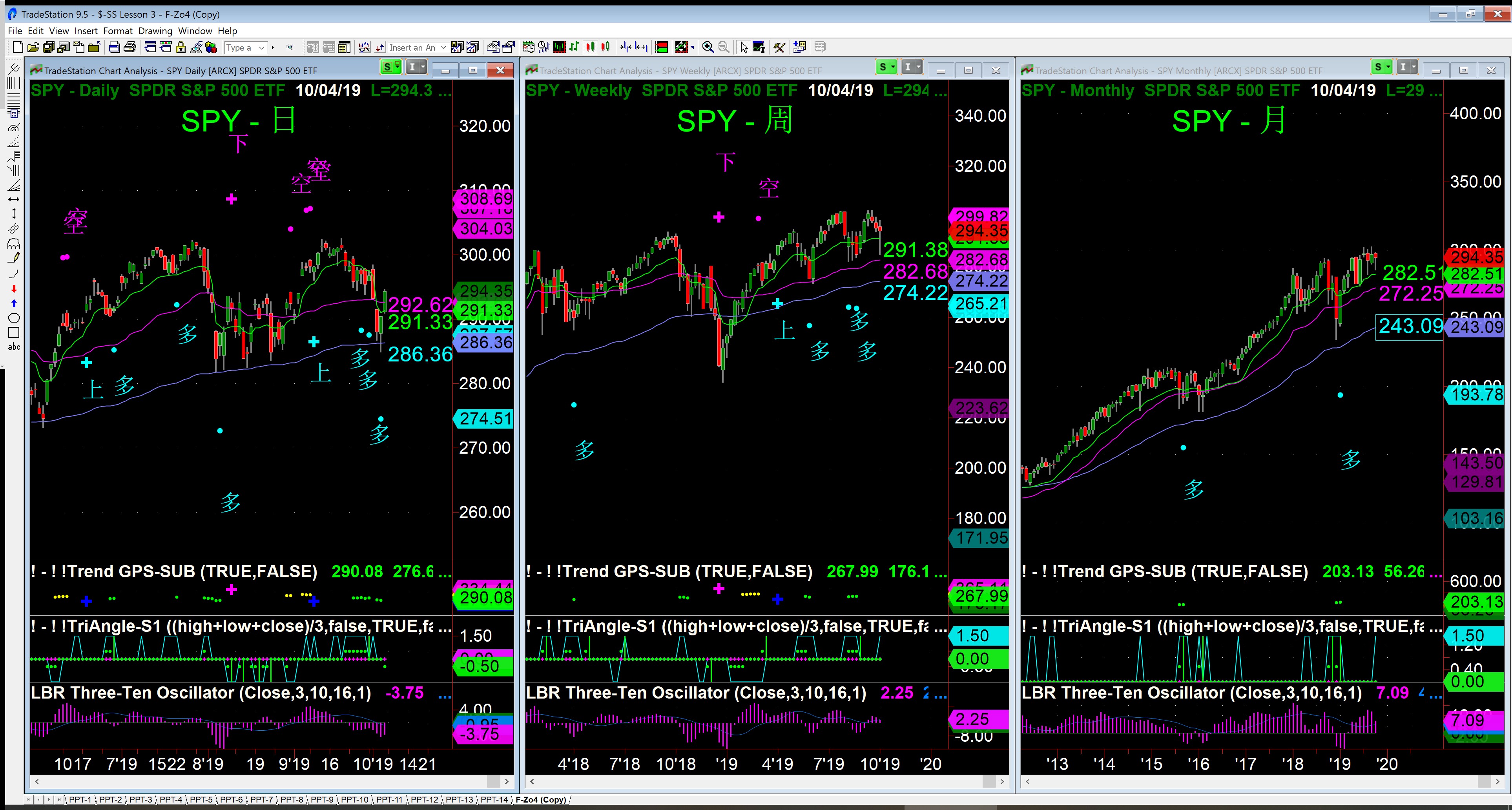
Task: Click the green chart-on-black icon
Action: tap(559, 47)
